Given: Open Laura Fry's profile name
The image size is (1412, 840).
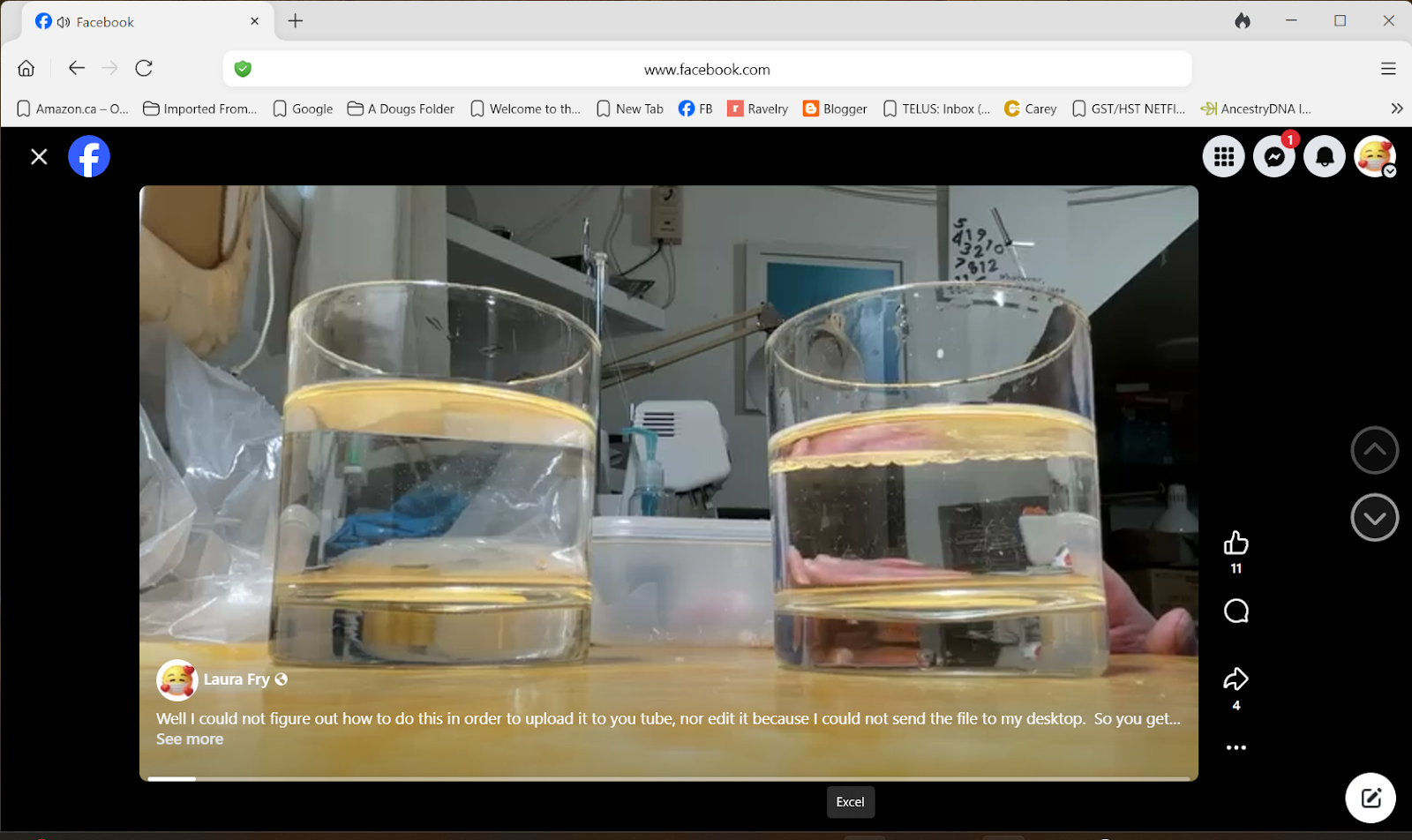Looking at the screenshot, I should click(x=236, y=679).
